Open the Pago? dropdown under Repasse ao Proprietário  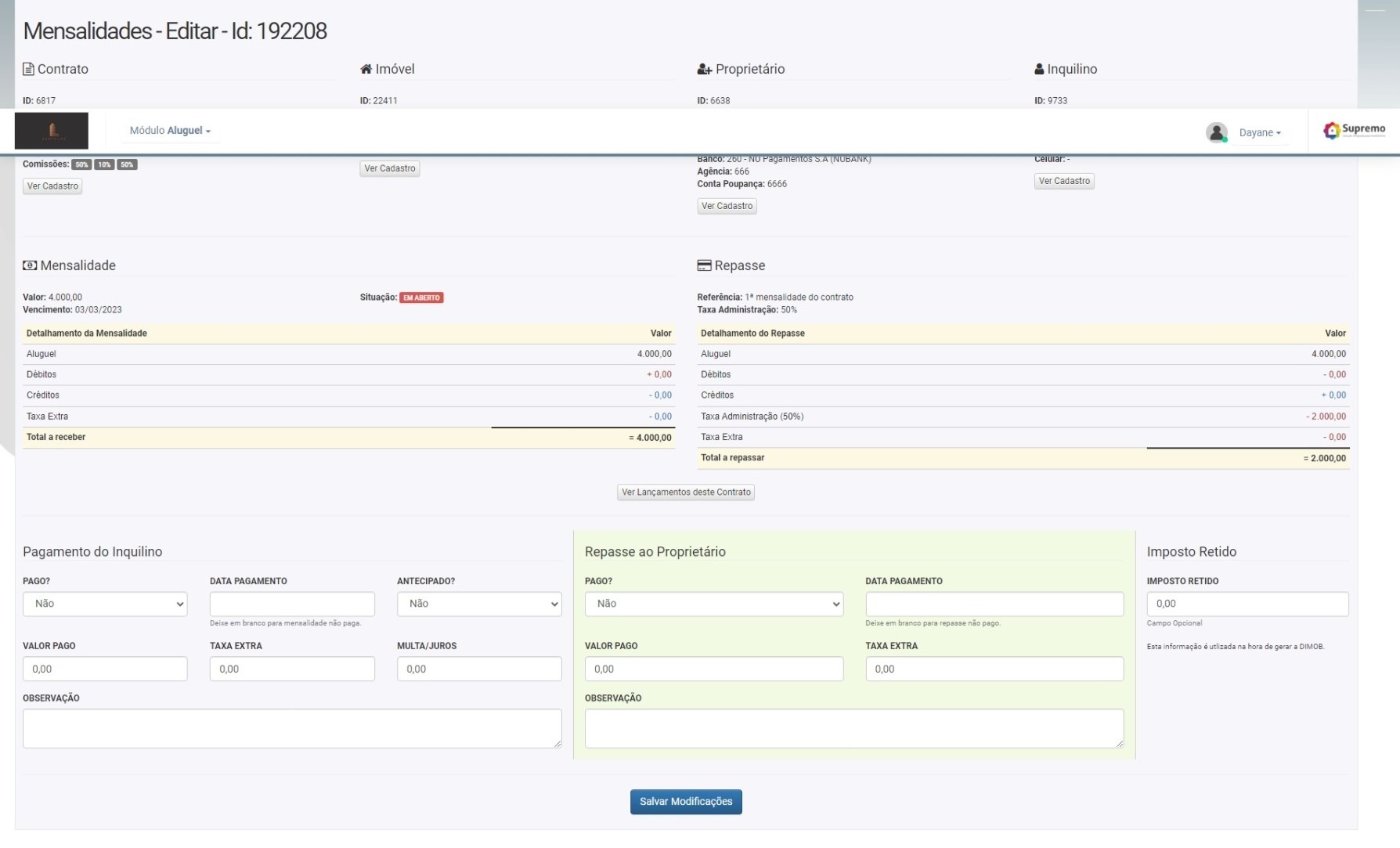pyautogui.click(x=713, y=604)
